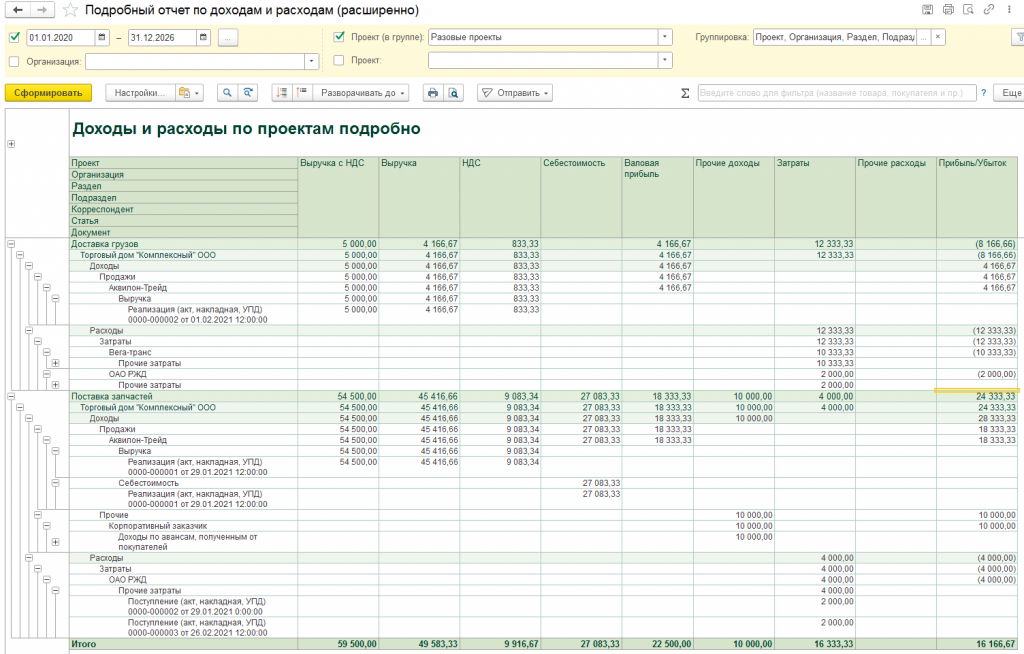The image size is (1024, 654).
Task: Select the Себестоимость column header
Action: [581, 197]
